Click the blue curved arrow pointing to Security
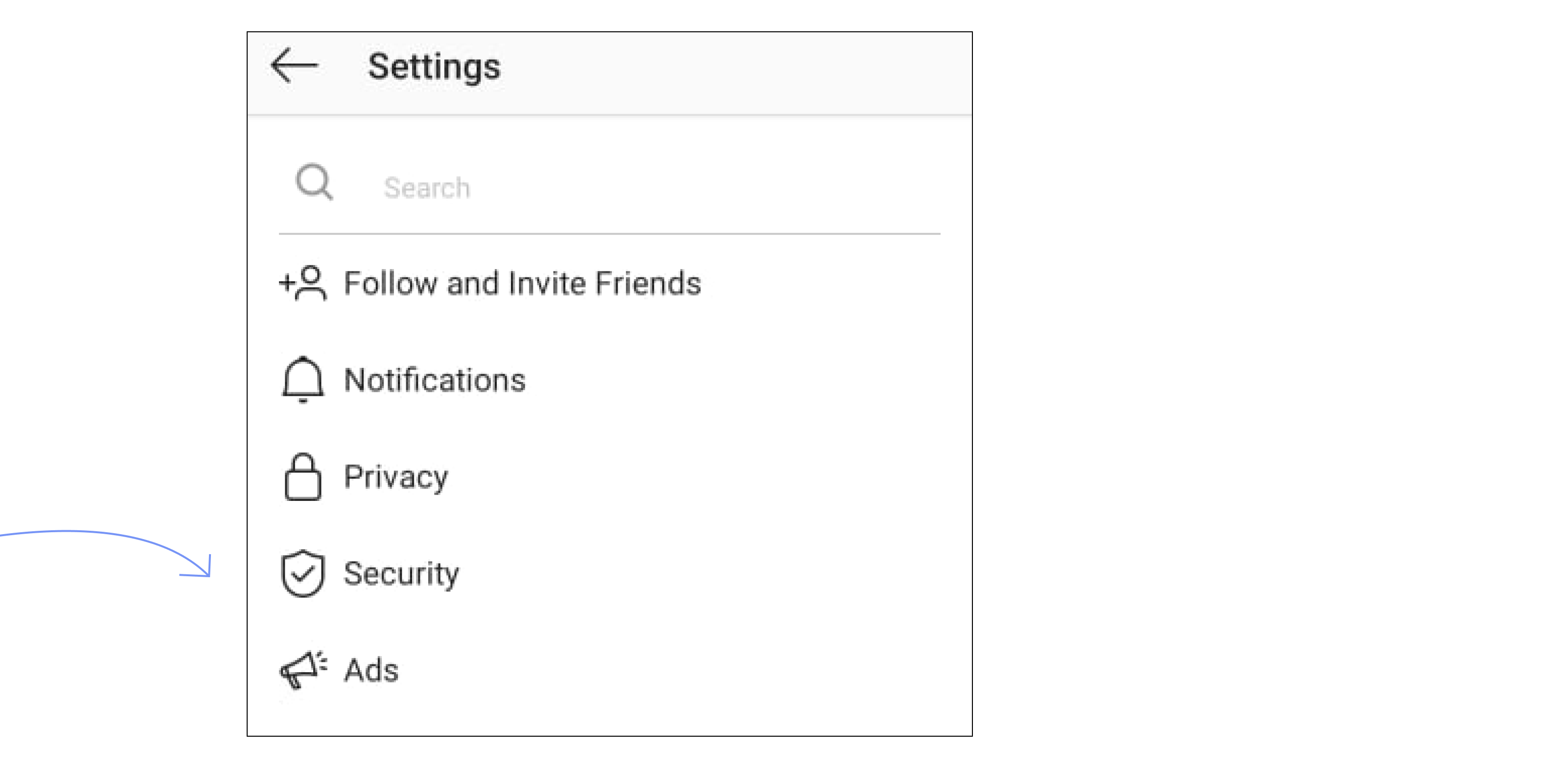The height and width of the screenshot is (768, 1568). point(105,553)
